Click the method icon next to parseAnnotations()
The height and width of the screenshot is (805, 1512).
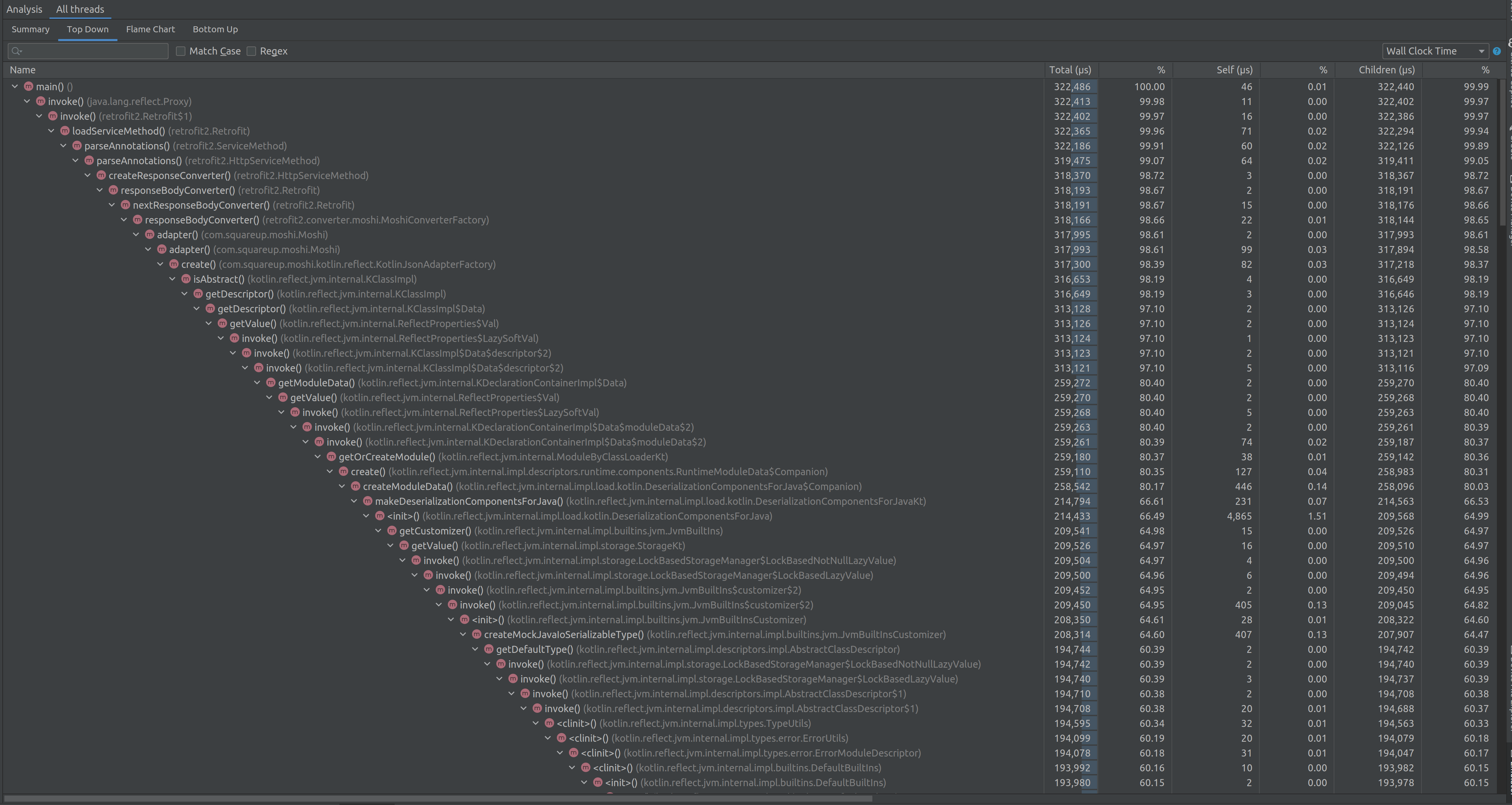pyautogui.click(x=77, y=146)
